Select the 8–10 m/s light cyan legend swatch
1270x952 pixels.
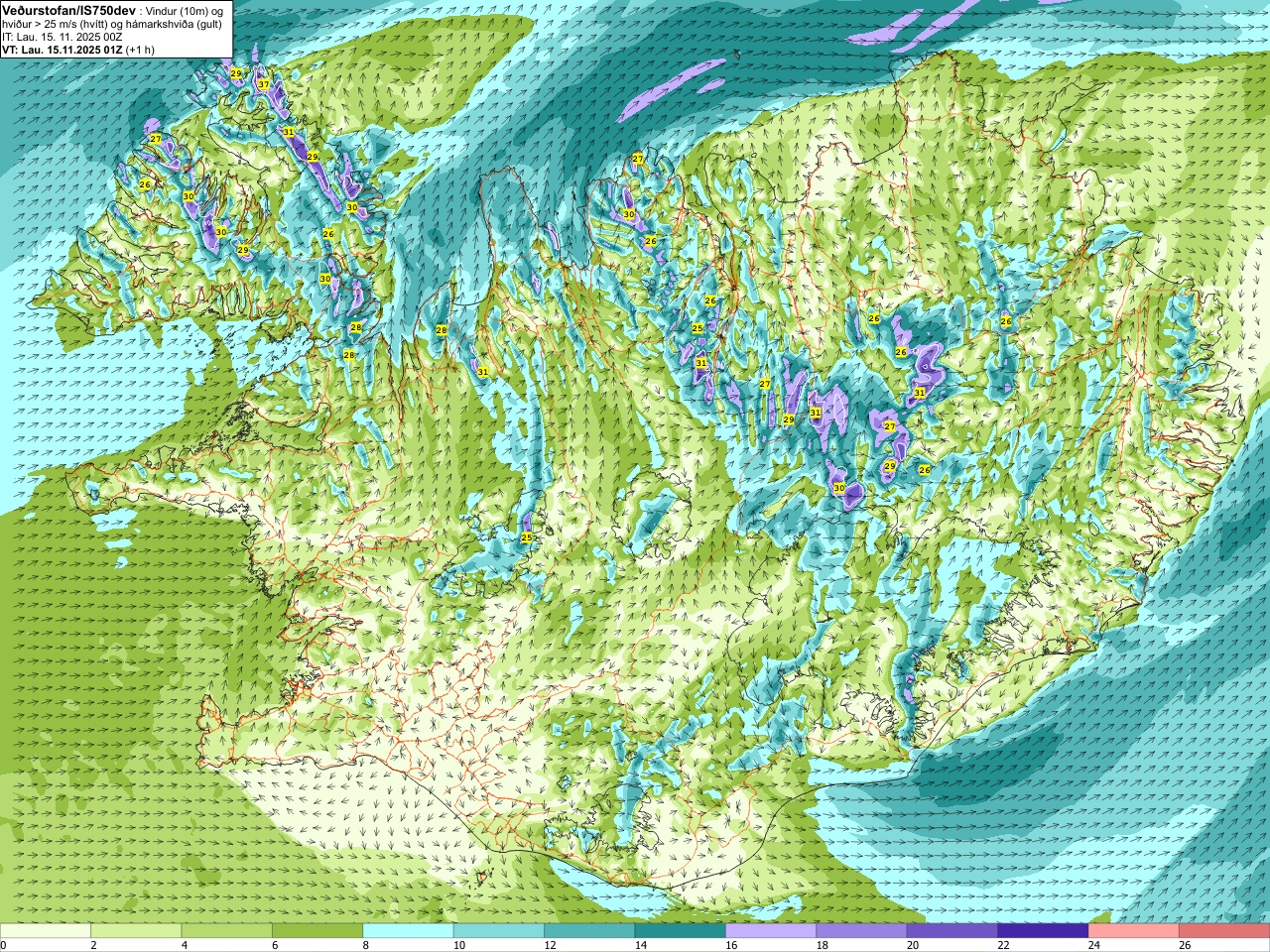coord(409,931)
